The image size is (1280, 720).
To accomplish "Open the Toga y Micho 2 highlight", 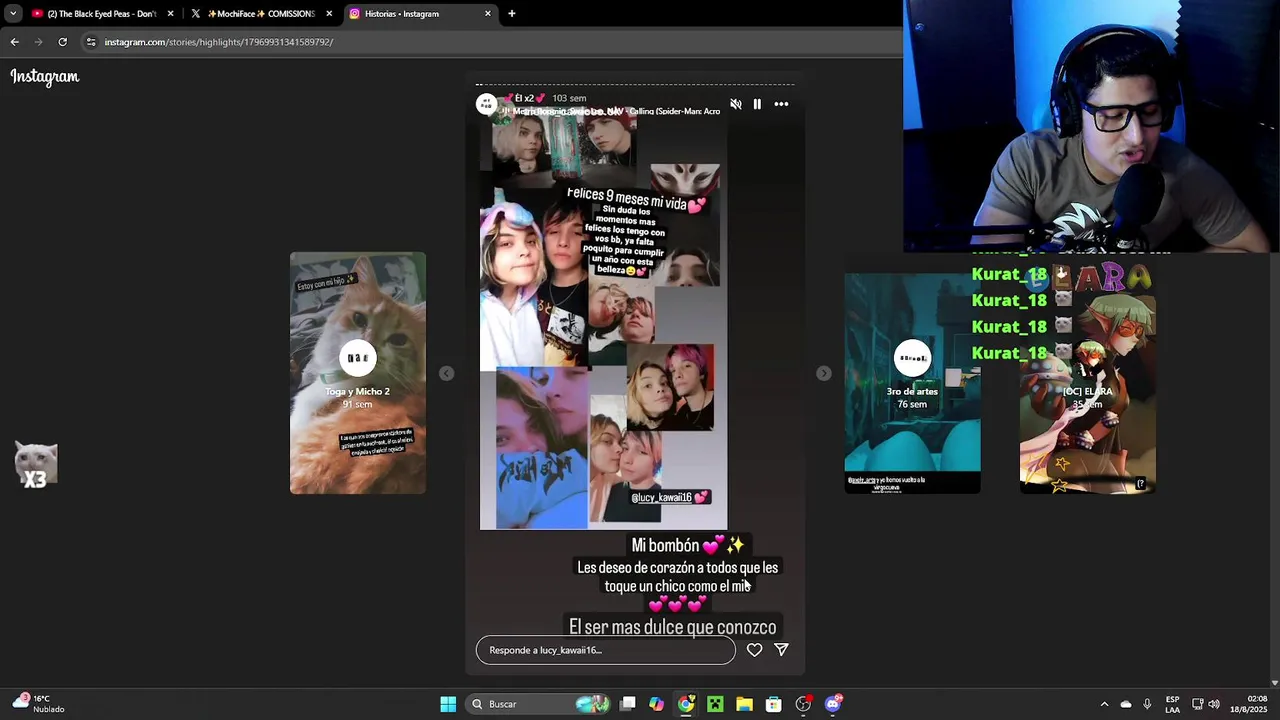I will tap(358, 373).
